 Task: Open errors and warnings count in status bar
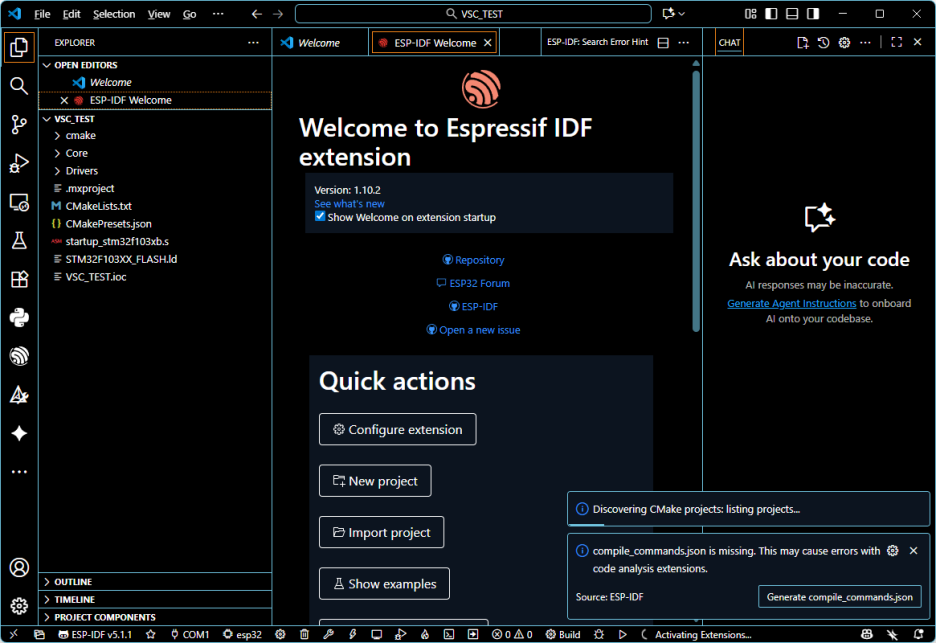point(512,634)
